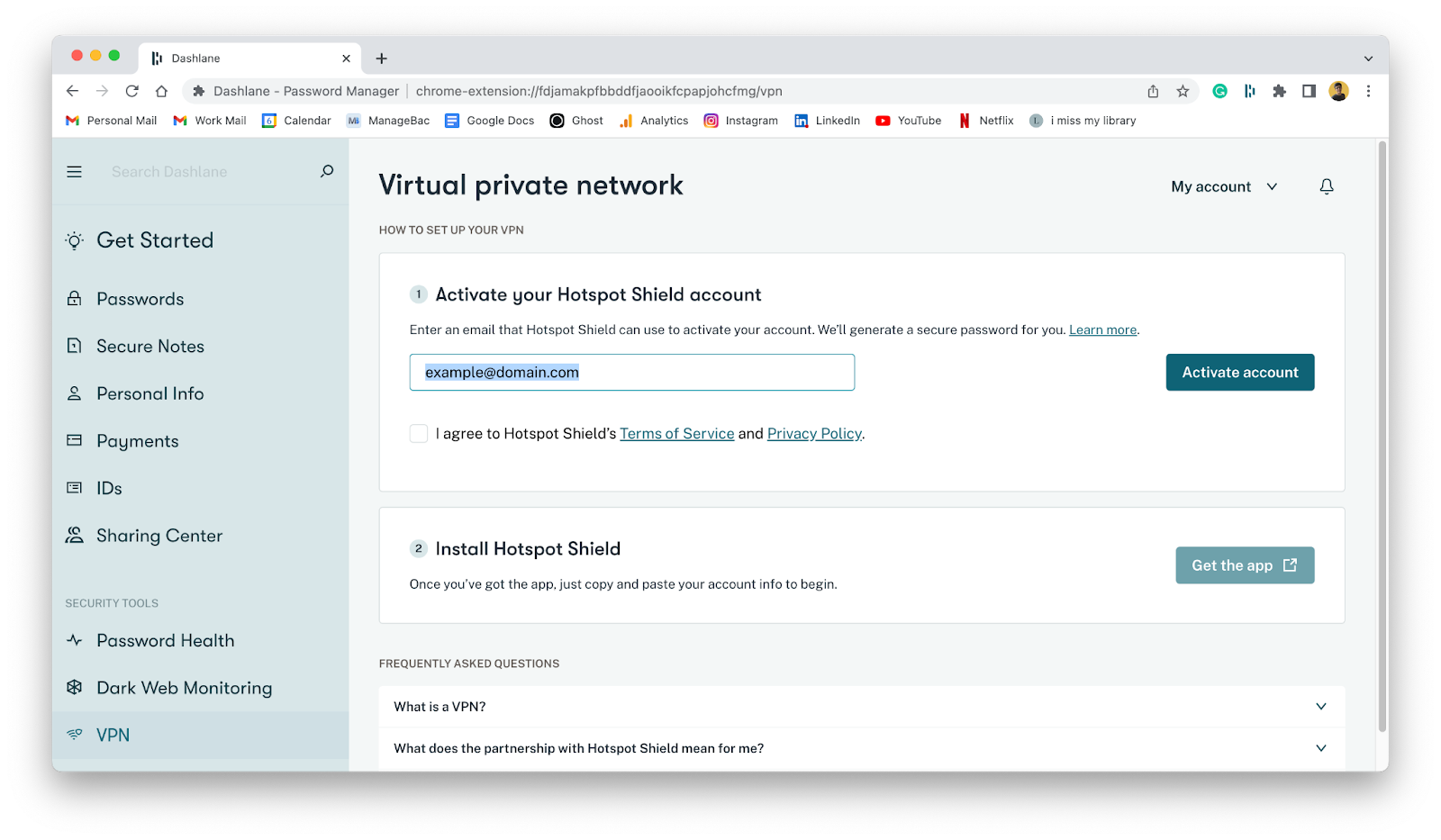Image resolution: width=1441 pixels, height=840 pixels.
Task: Open the Terms of Service link
Action: [x=677, y=433]
